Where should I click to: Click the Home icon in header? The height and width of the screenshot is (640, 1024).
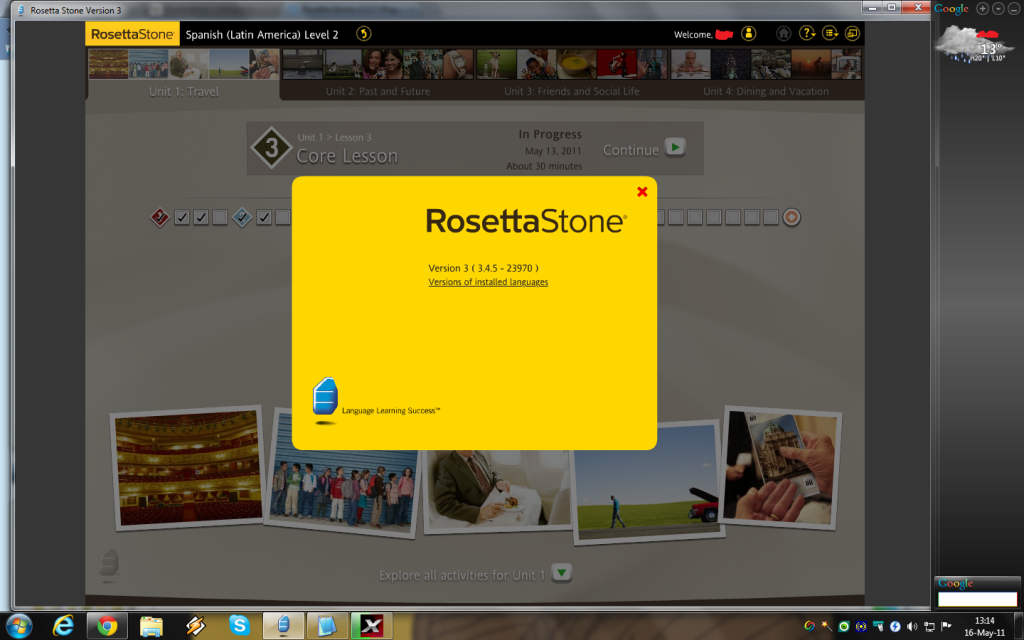[783, 34]
